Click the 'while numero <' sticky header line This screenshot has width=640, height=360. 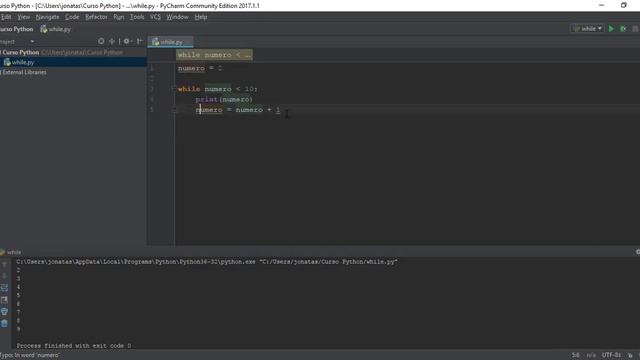pos(214,55)
